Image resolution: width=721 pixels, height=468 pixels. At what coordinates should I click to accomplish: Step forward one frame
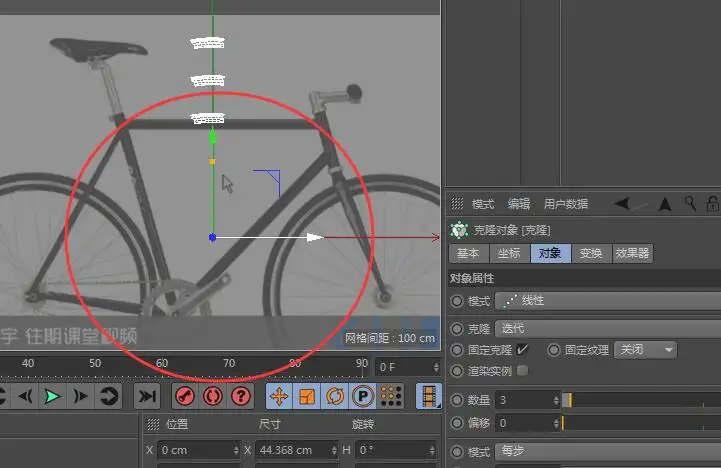click(80, 396)
